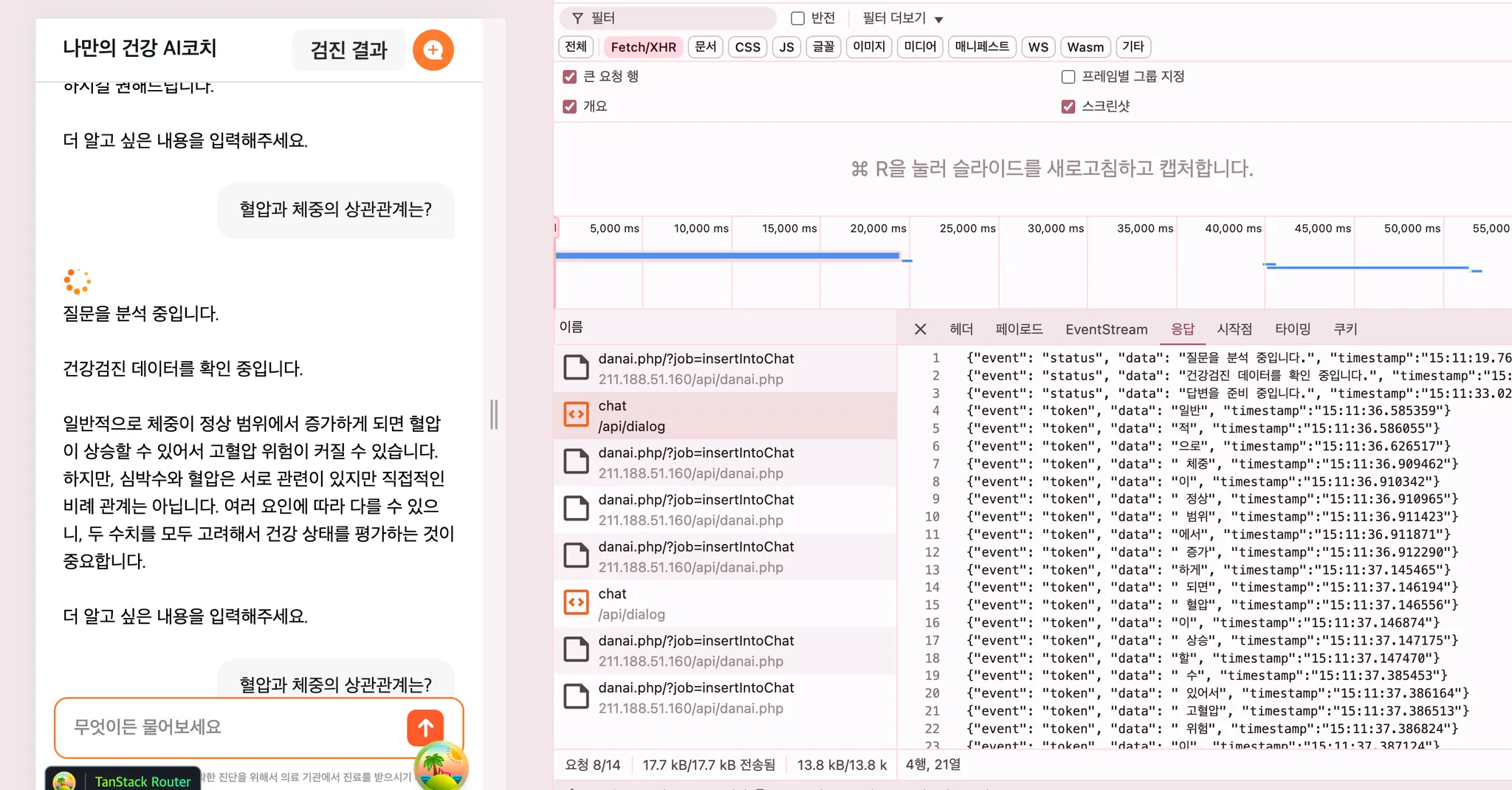Screen dimensions: 1512x790
Task: Click the first blue timeline request bar
Action: [727, 255]
